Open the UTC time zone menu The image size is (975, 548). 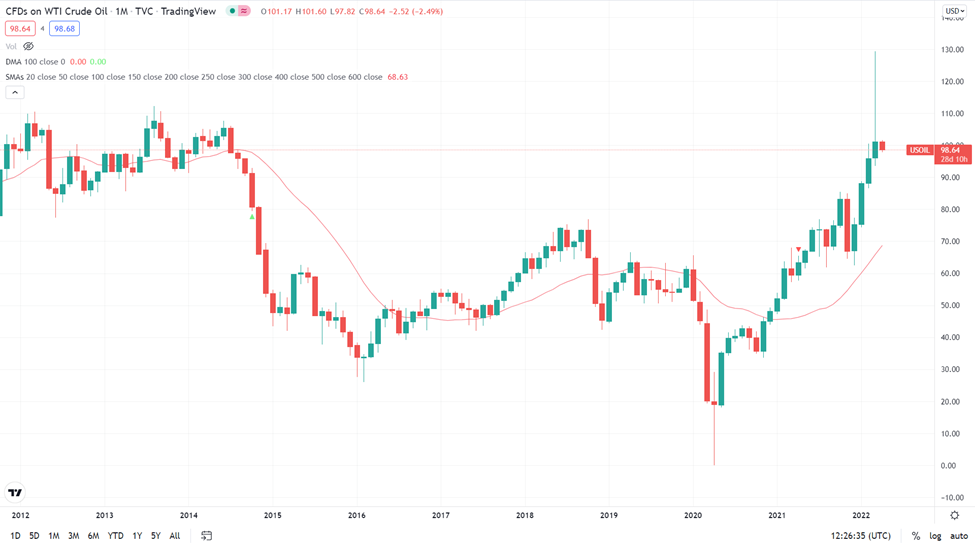tap(861, 536)
